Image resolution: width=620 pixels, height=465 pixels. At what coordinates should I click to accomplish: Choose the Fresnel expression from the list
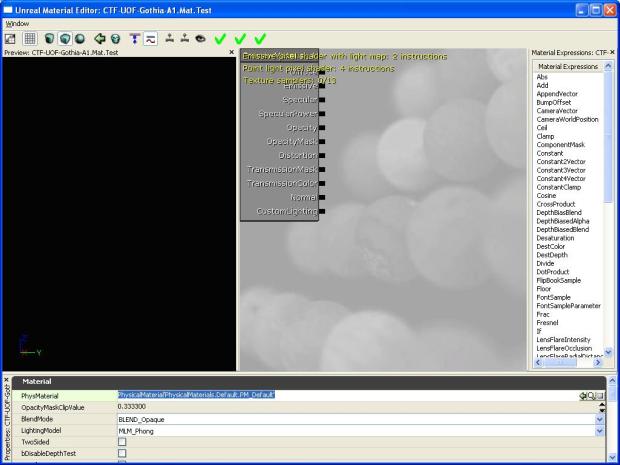548,322
